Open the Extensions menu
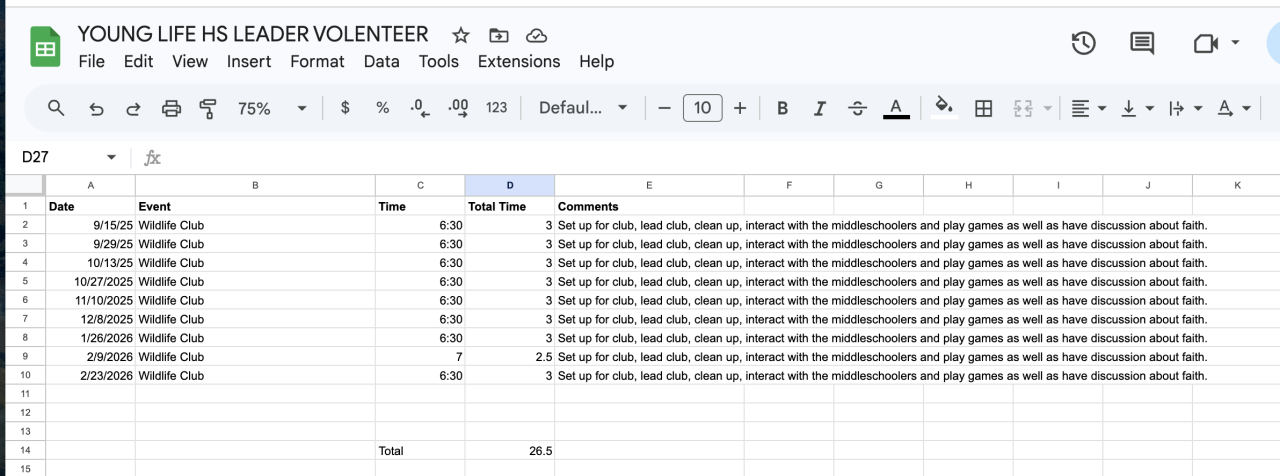This screenshot has width=1280, height=476. (x=518, y=61)
